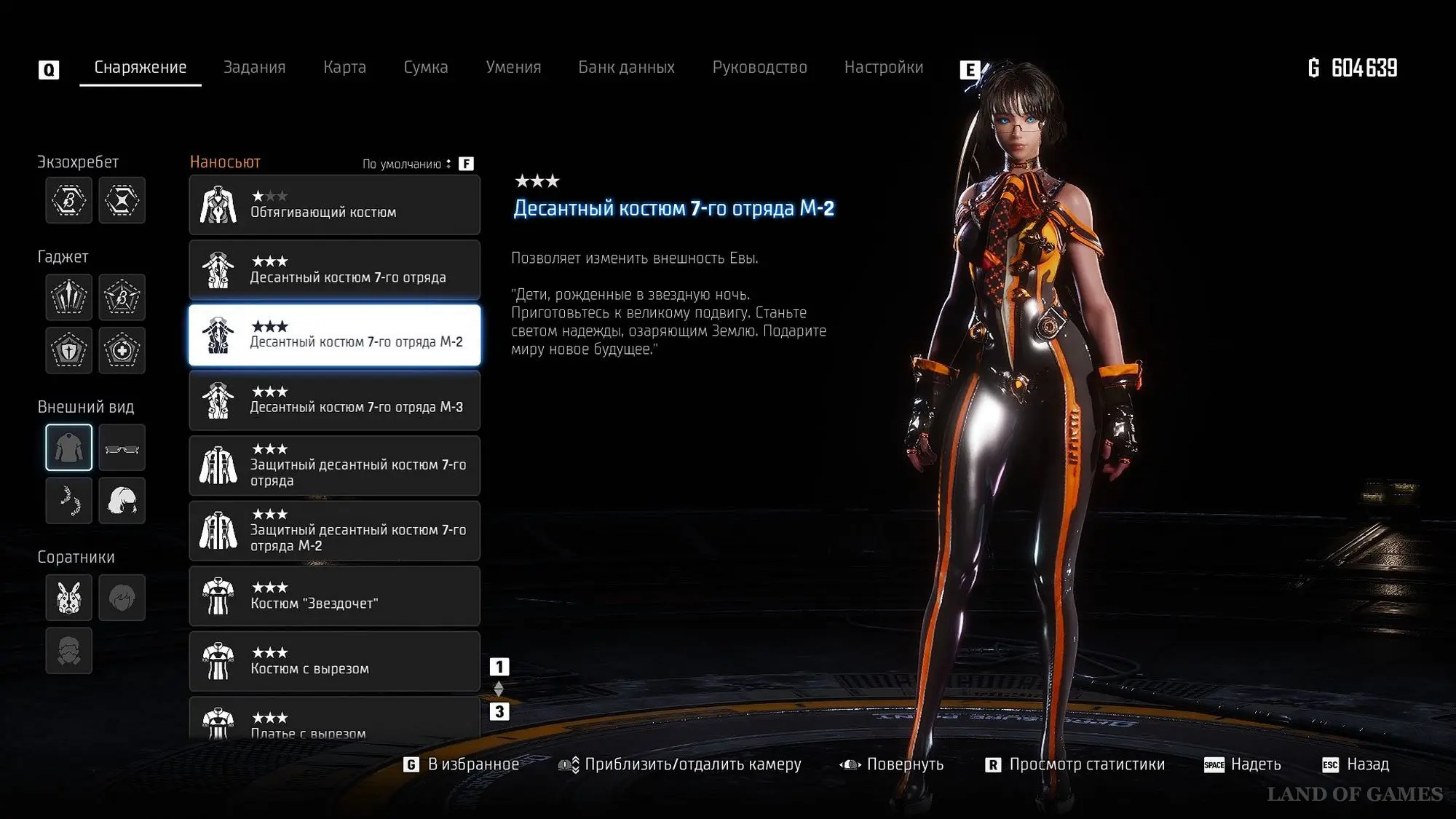Select Костюм с вырезом from list
The image size is (1456, 819).
point(334,661)
